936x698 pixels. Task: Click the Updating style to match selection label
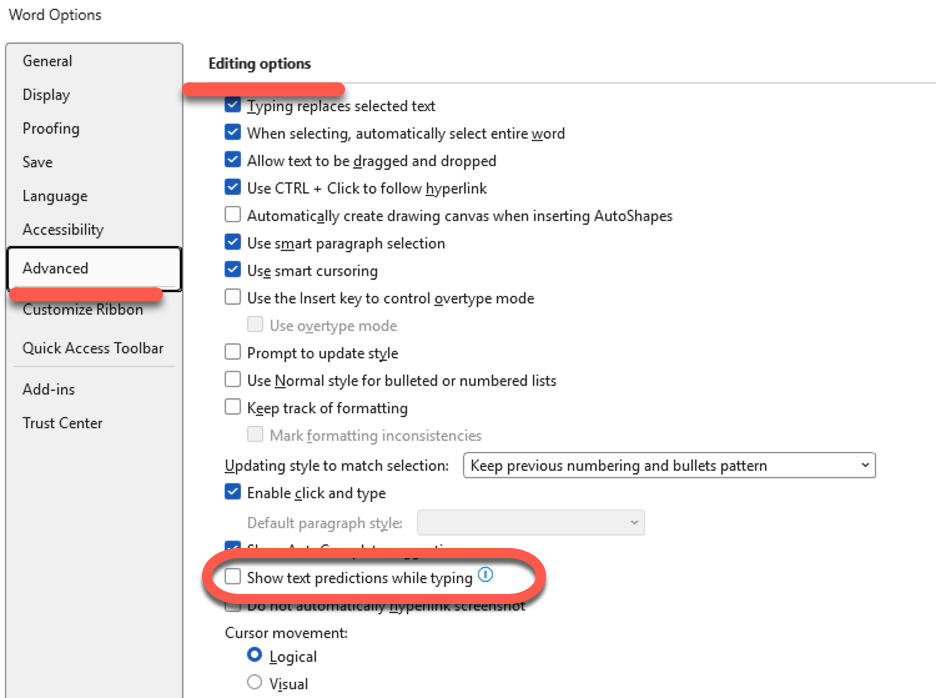coord(337,466)
